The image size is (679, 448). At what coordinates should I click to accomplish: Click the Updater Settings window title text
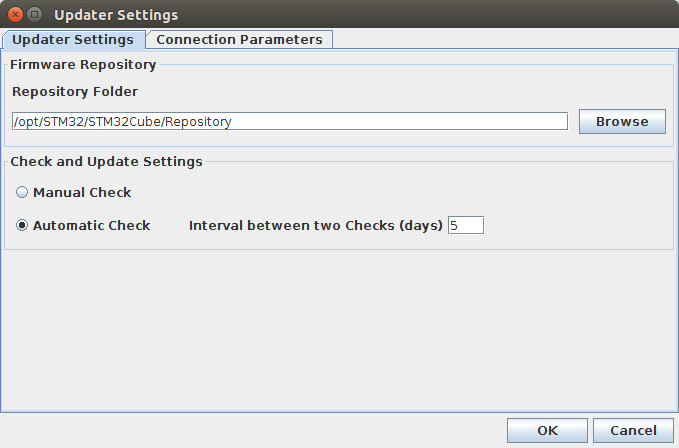116,15
